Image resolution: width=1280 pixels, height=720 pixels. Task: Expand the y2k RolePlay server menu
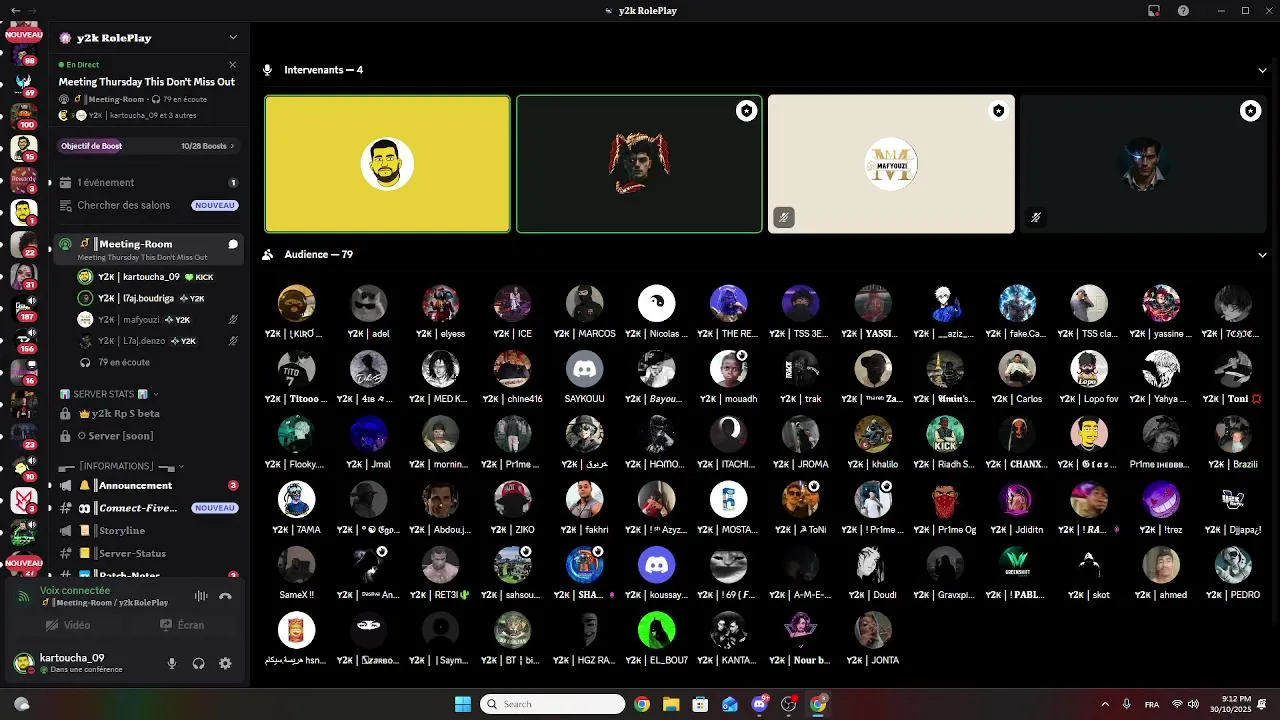click(233, 38)
